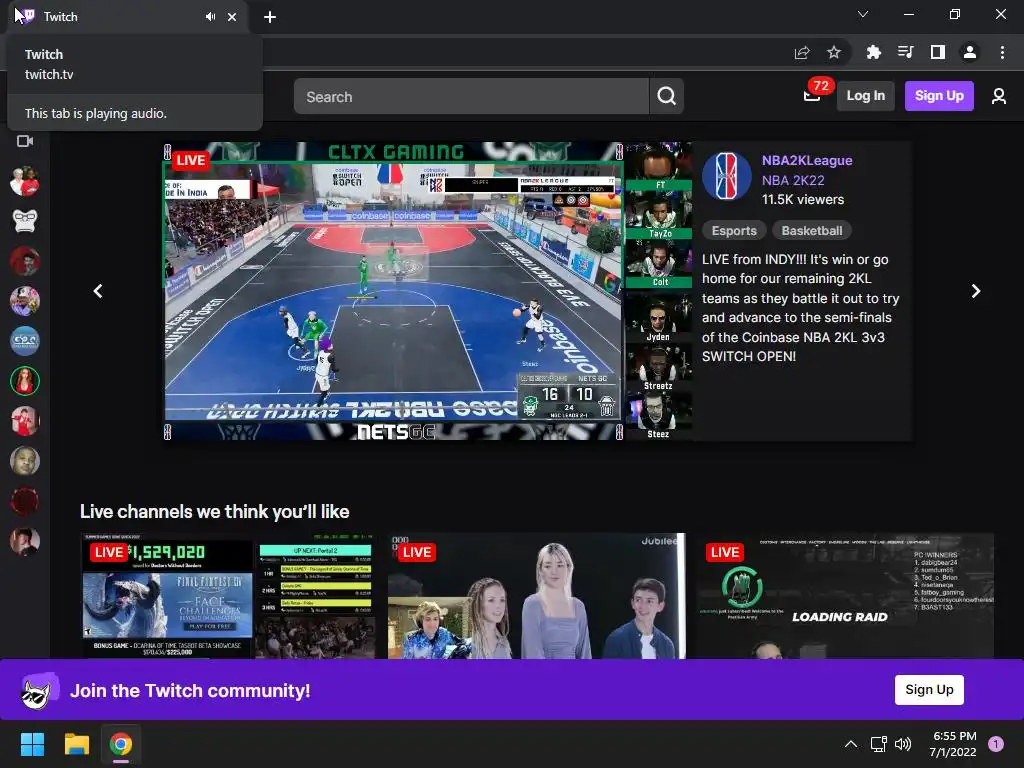Open the sidebar channel with the green ring
1024x768 pixels.
(x=25, y=381)
